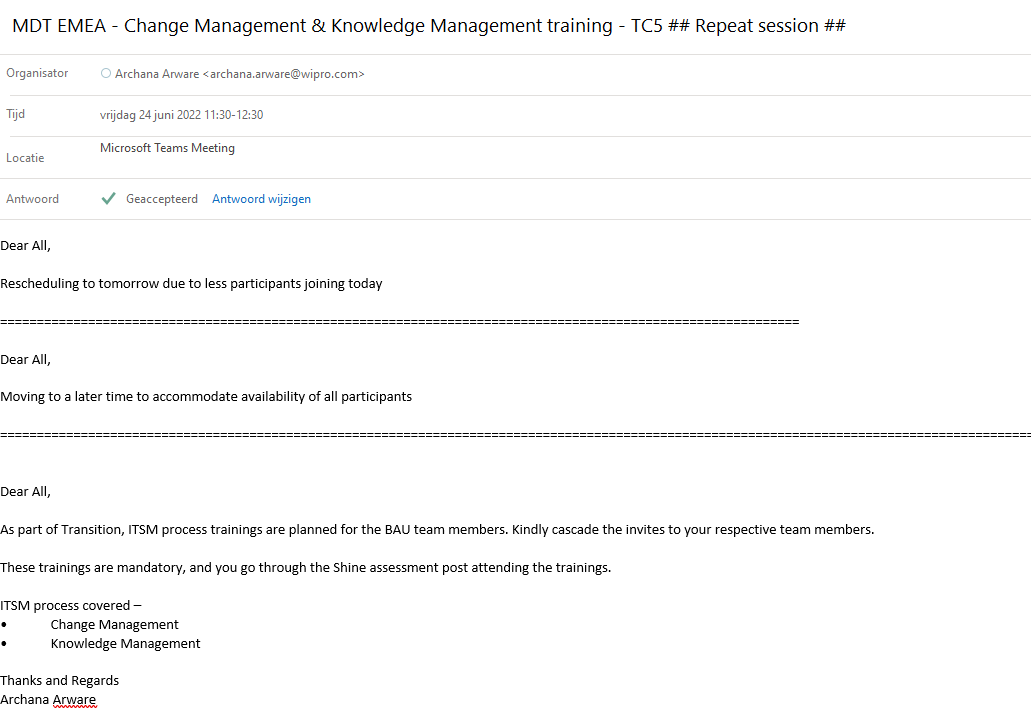Screen dimensions: 1031x718
Task: Click the MDT EMEA meeting title
Action: click(x=428, y=26)
